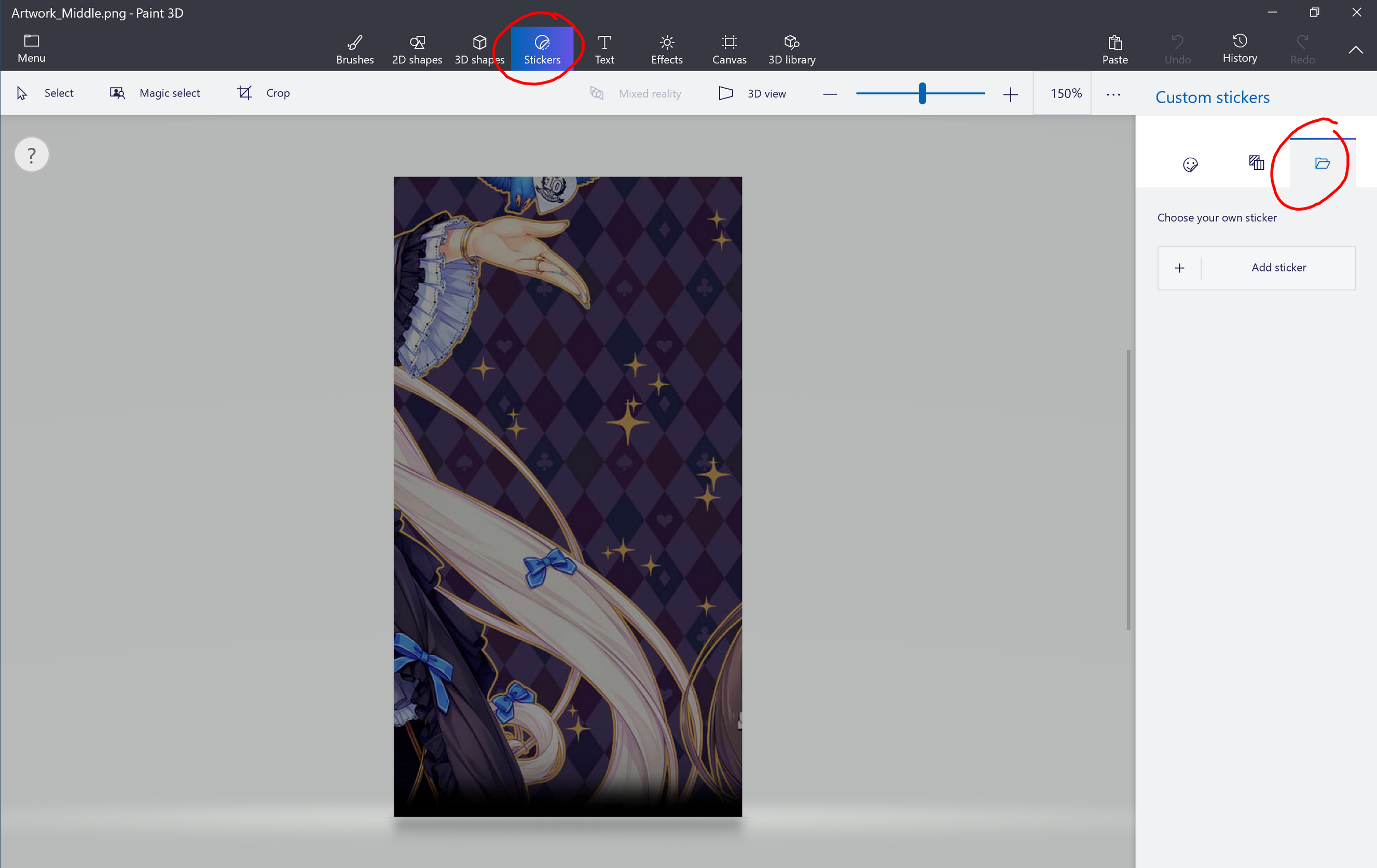1377x868 pixels.
Task: Switch to the textures tab
Action: [1256, 163]
